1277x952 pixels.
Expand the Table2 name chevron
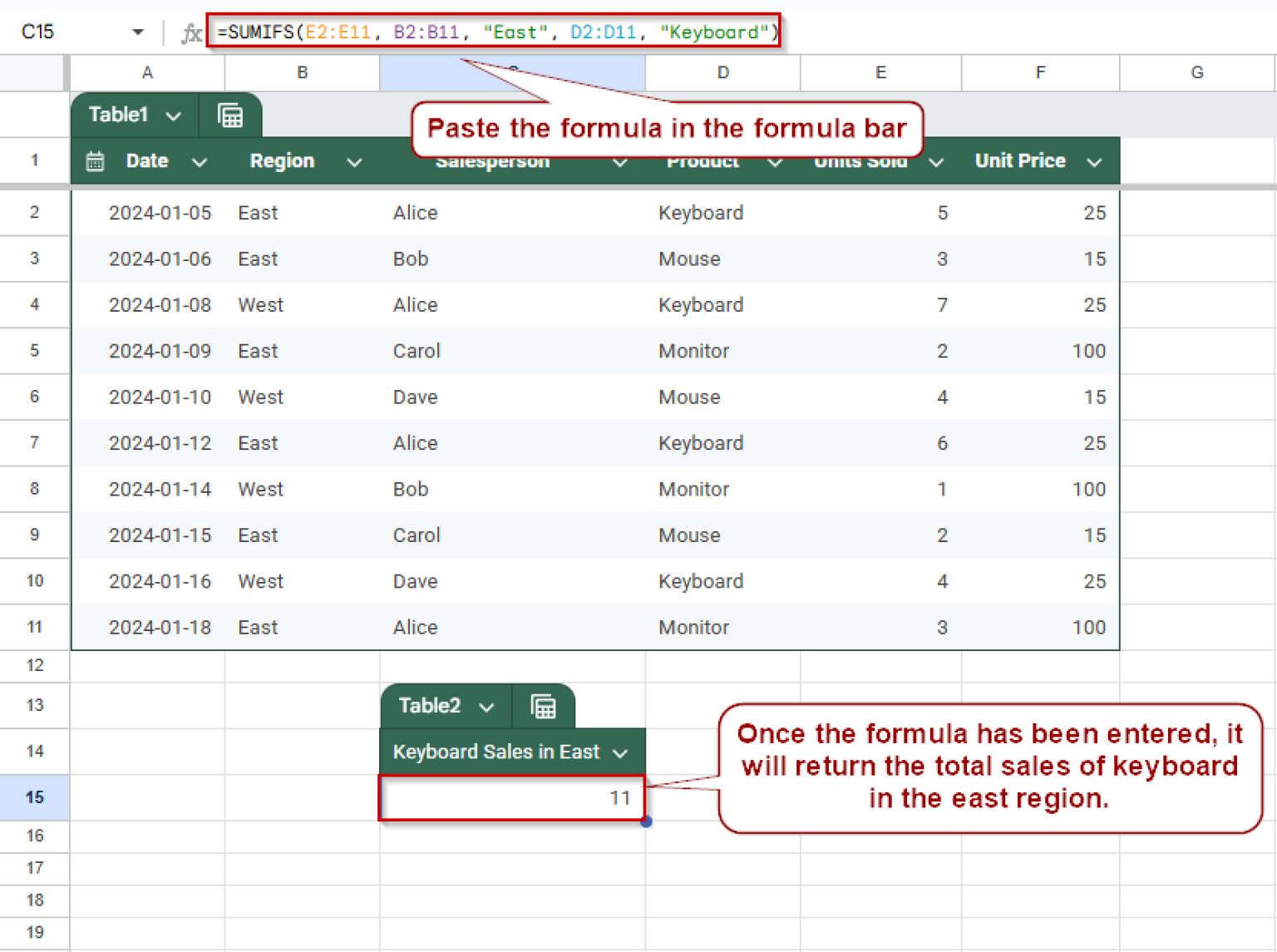tap(487, 706)
